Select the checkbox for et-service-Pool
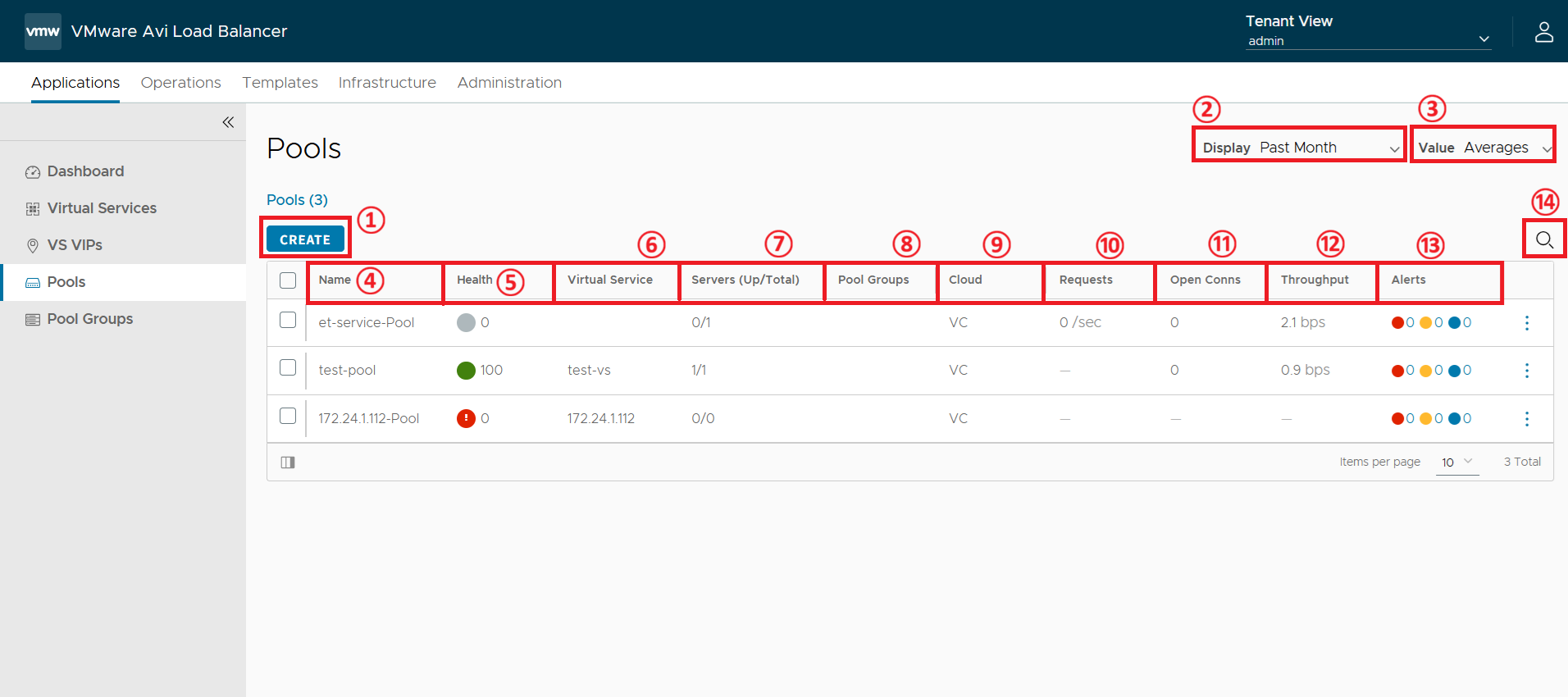 288,320
